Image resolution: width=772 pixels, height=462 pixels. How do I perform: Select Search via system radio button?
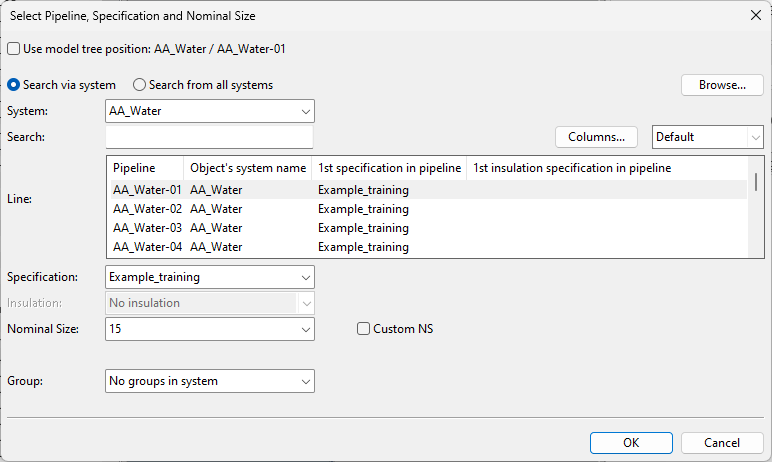14,85
